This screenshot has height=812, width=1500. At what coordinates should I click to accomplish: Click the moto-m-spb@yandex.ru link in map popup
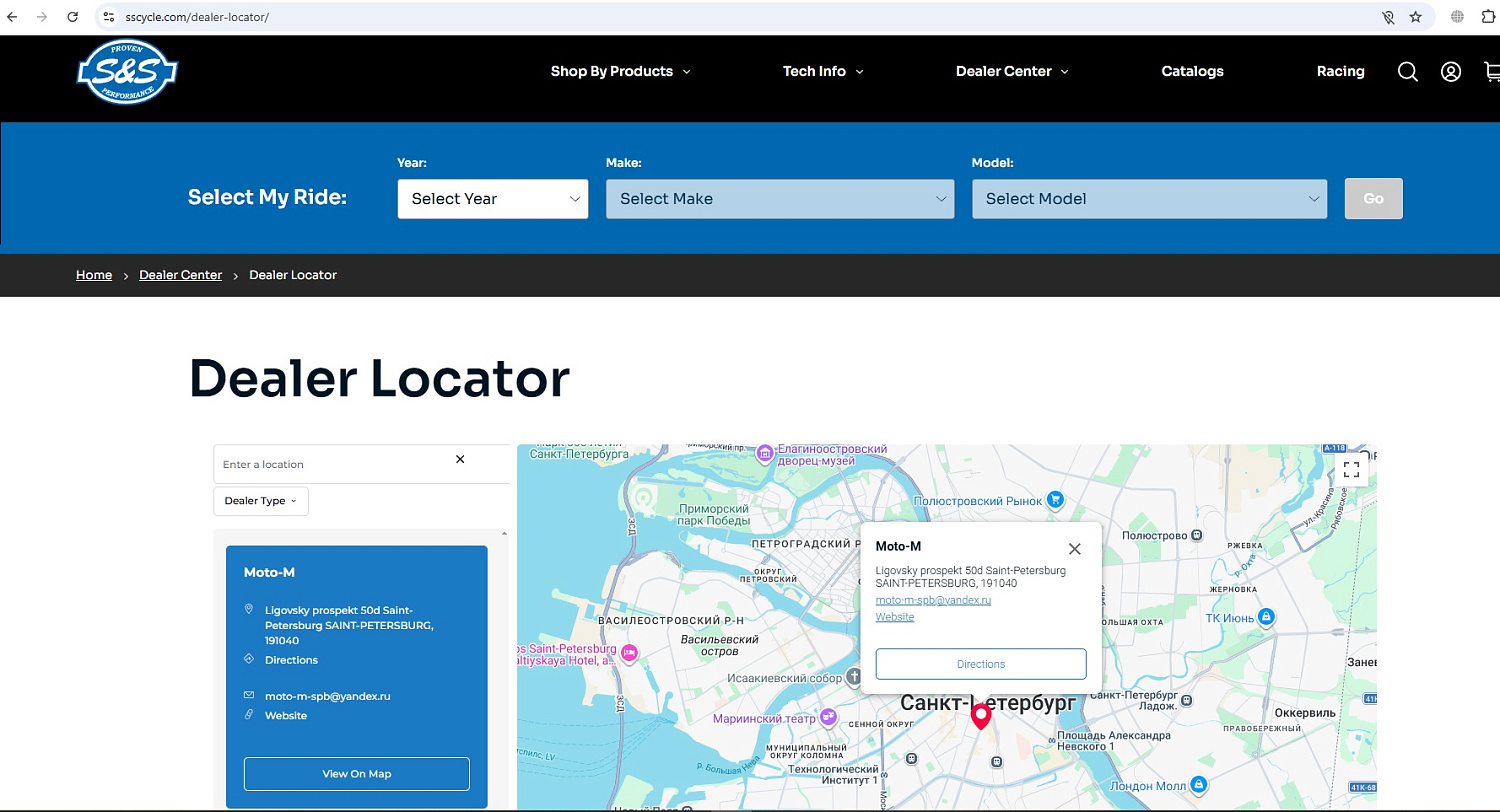point(933,600)
